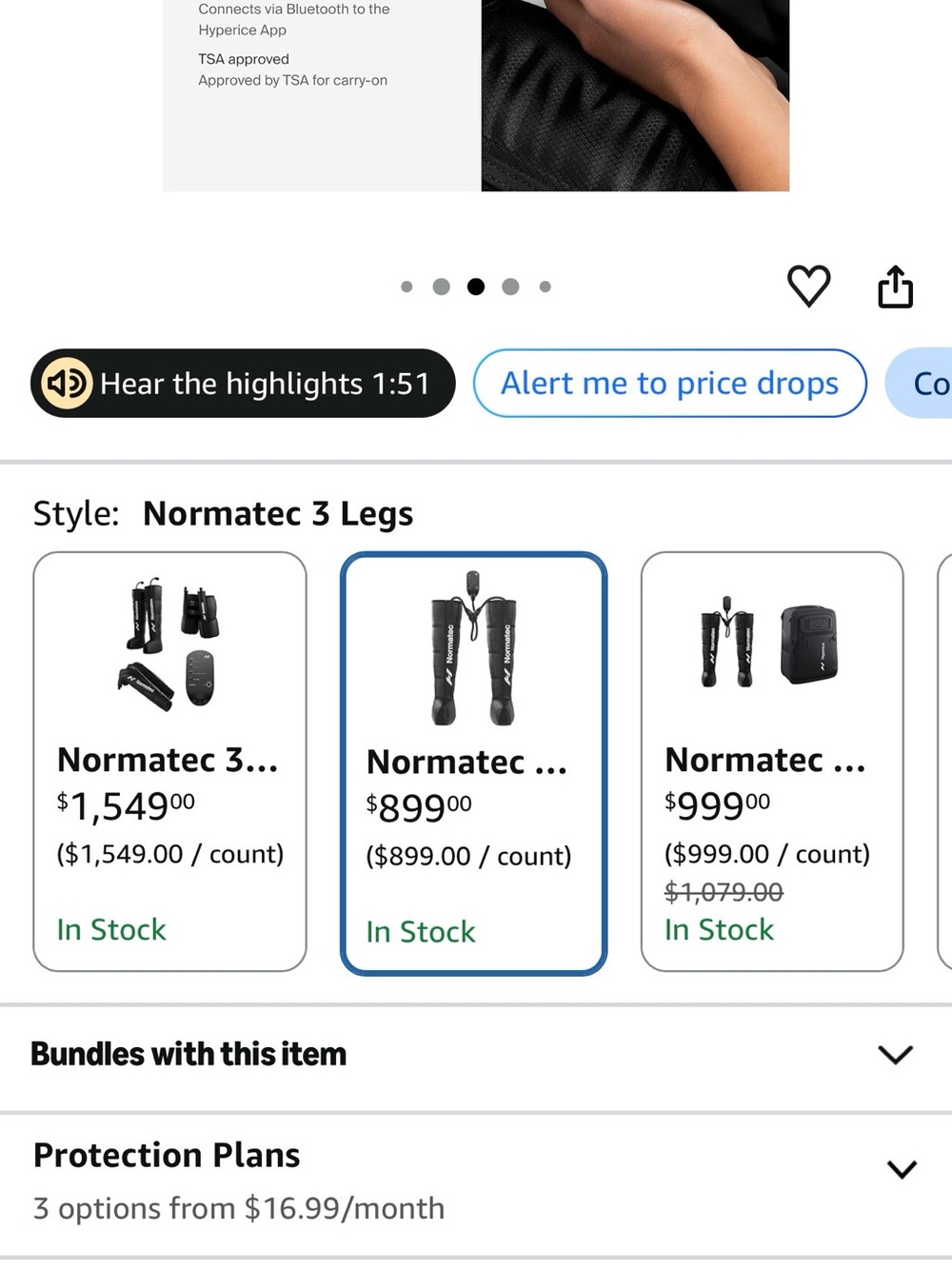Play Hear the highlights audio
Image resolution: width=952 pixels, height=1269 pixels.
pos(243,383)
